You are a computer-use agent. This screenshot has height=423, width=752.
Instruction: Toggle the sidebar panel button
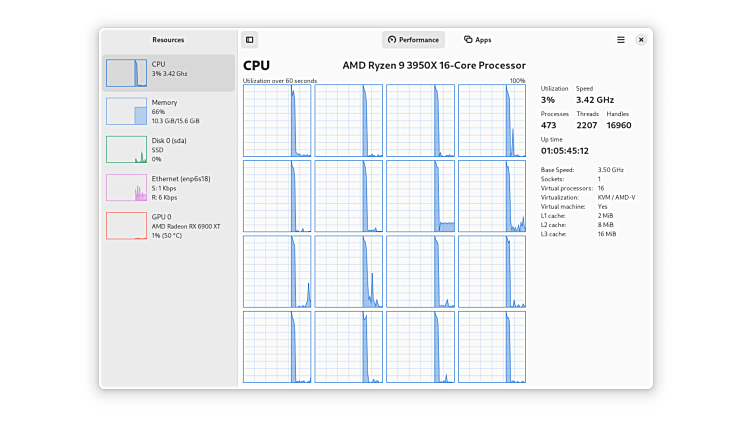coord(249,40)
